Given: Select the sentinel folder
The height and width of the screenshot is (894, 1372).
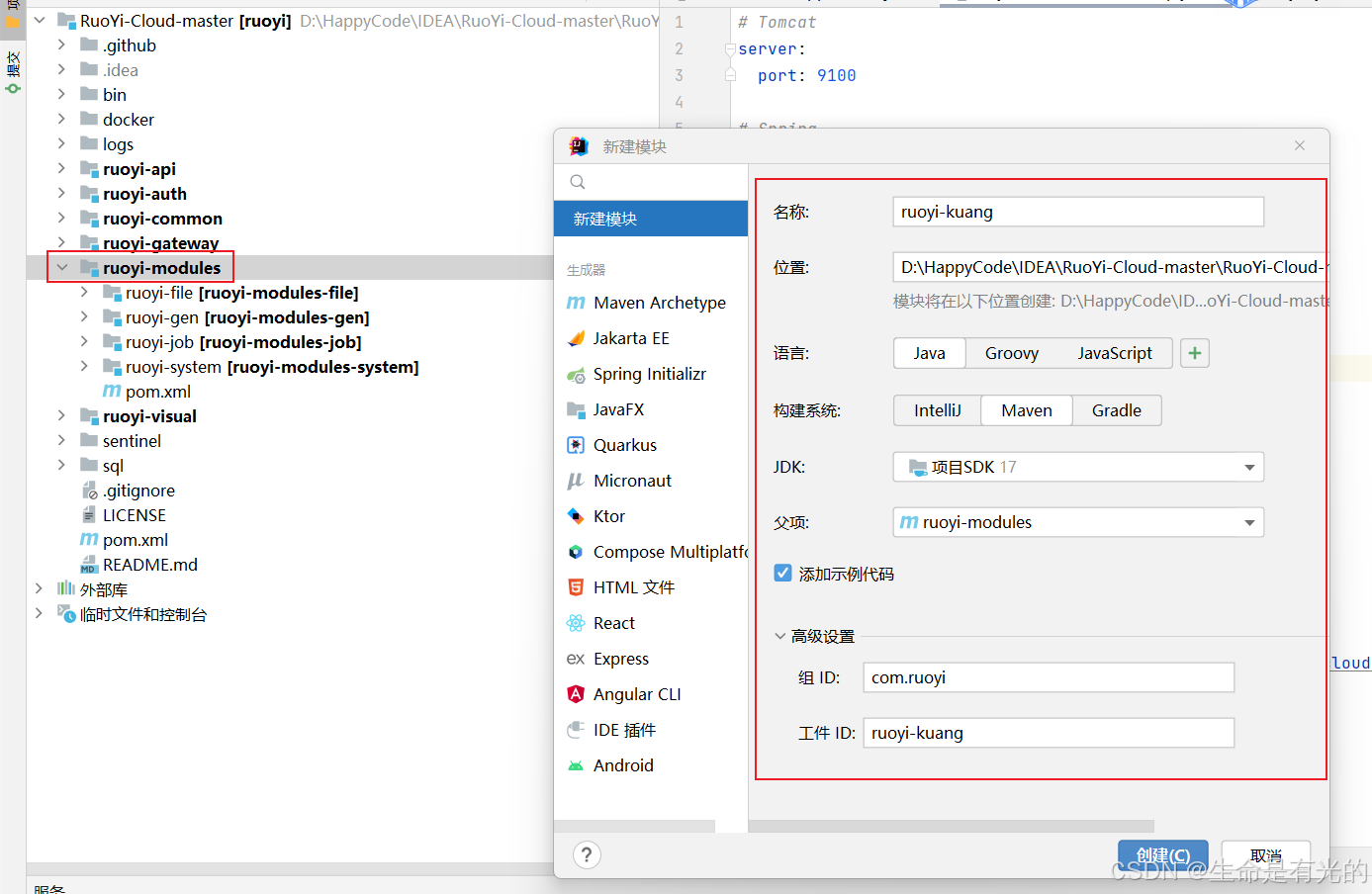Looking at the screenshot, I should point(121,441).
